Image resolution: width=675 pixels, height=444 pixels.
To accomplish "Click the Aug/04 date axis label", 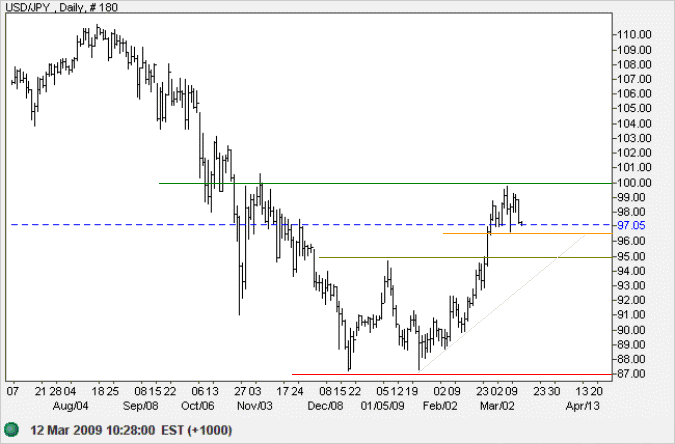I will tap(70, 406).
